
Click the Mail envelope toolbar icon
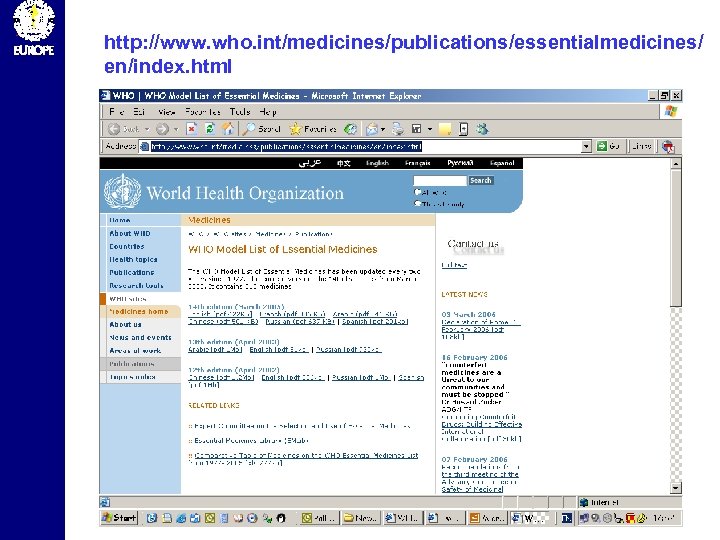[371, 129]
